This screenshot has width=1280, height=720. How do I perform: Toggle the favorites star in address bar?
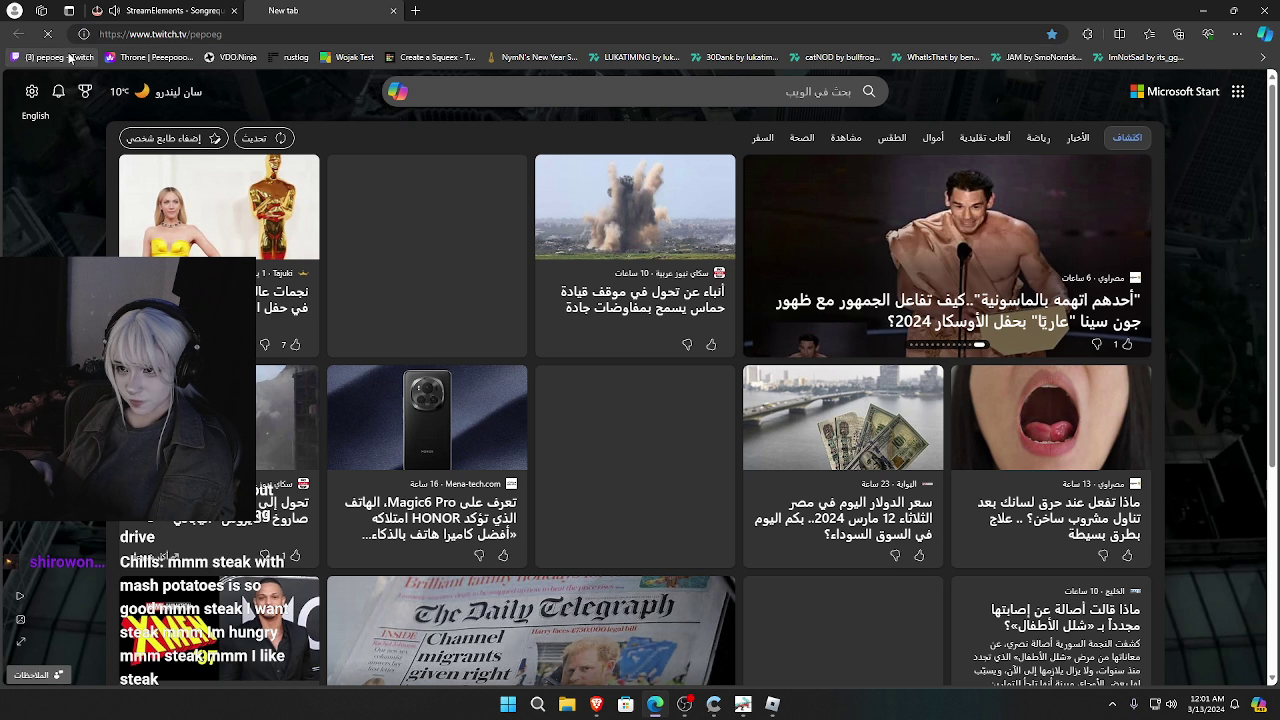coord(1052,34)
